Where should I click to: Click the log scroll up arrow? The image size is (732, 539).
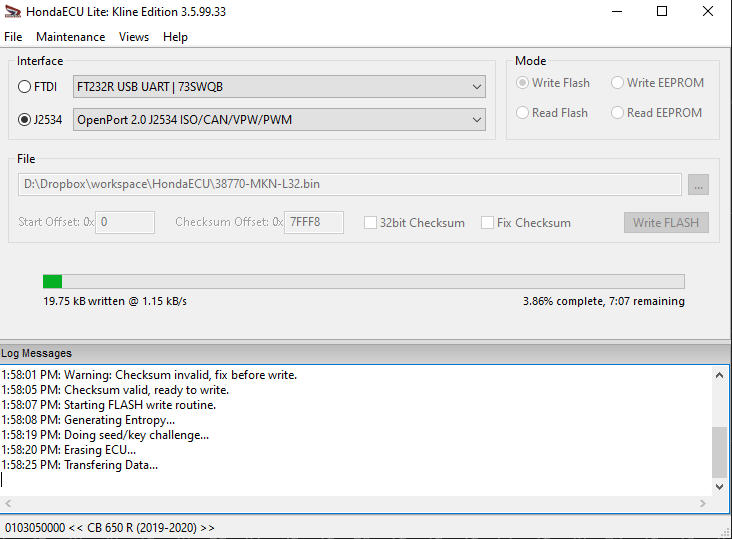point(719,375)
